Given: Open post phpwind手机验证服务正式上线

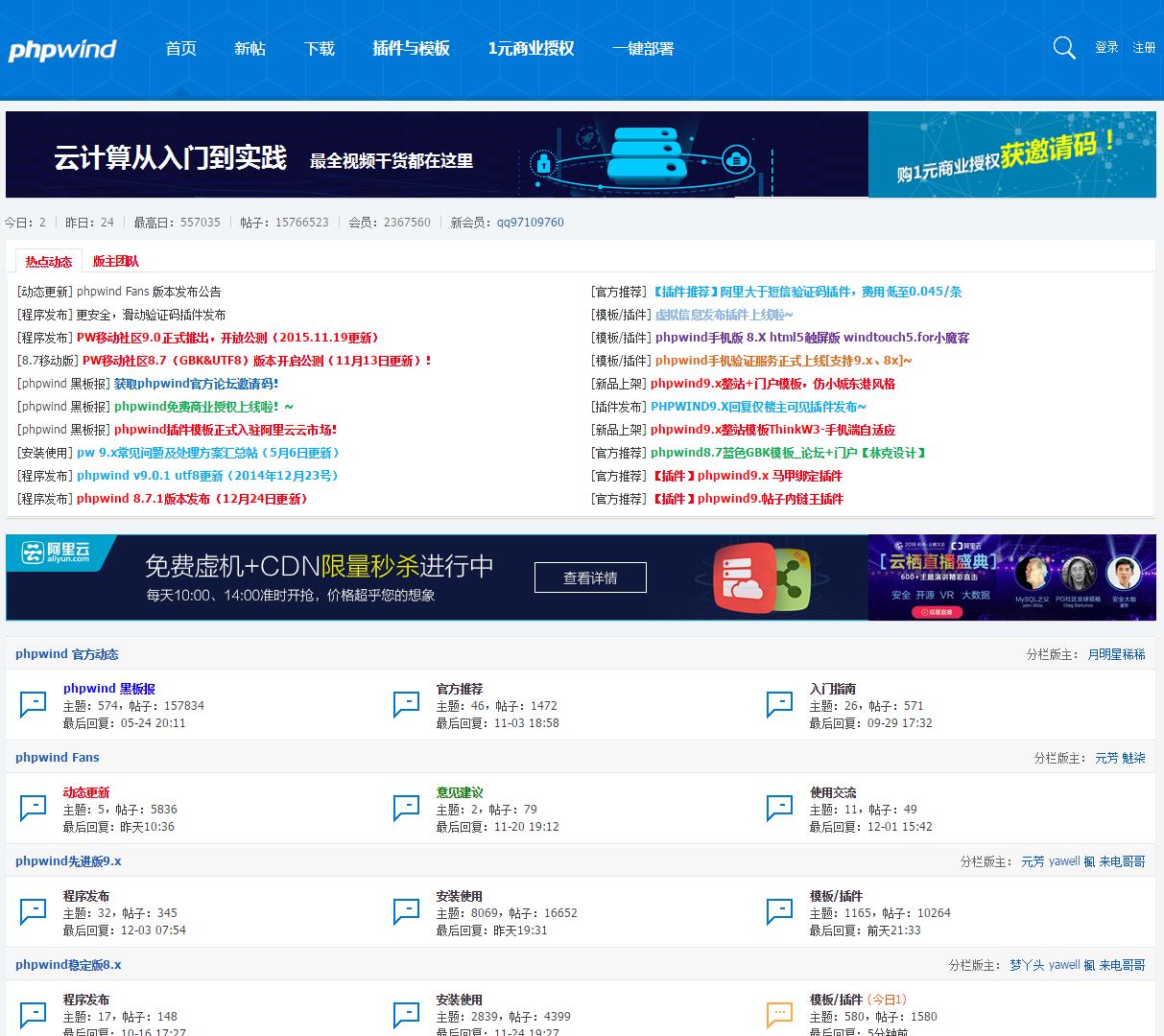Looking at the screenshot, I should (x=783, y=361).
